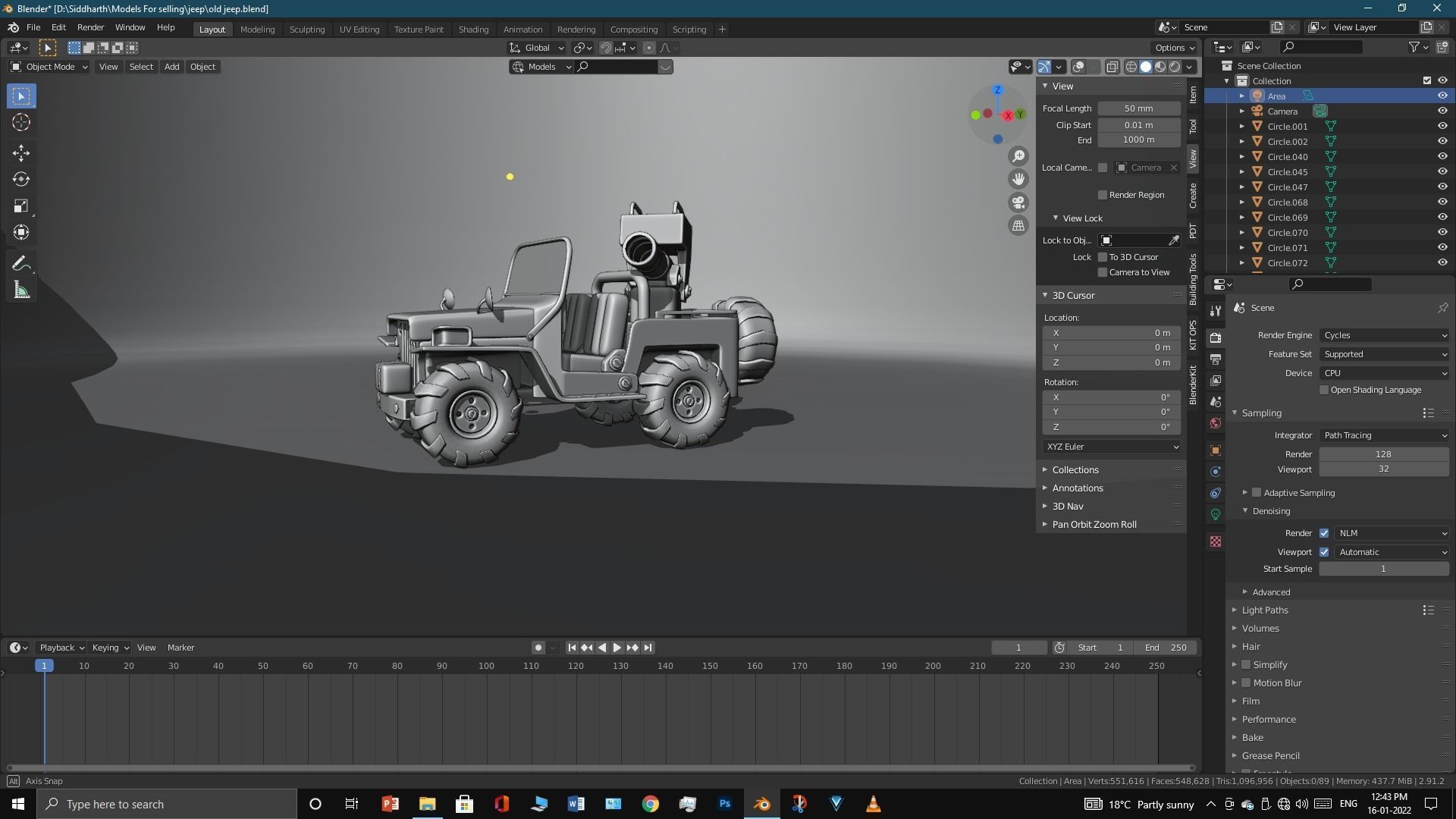Jump to the timeline start frame

coord(572,648)
